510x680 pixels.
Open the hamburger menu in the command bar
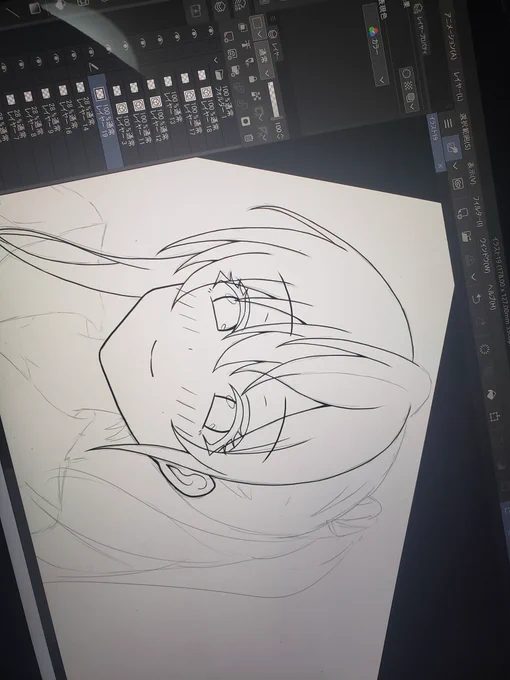coord(448,124)
